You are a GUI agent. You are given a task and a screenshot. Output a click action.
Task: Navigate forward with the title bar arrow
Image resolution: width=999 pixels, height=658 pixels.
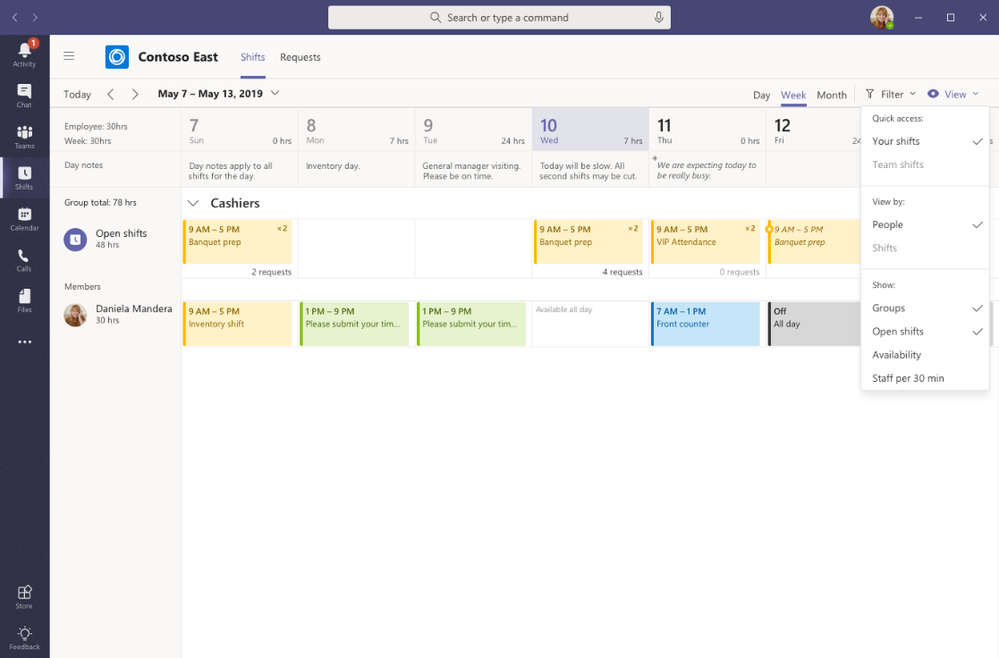point(35,17)
